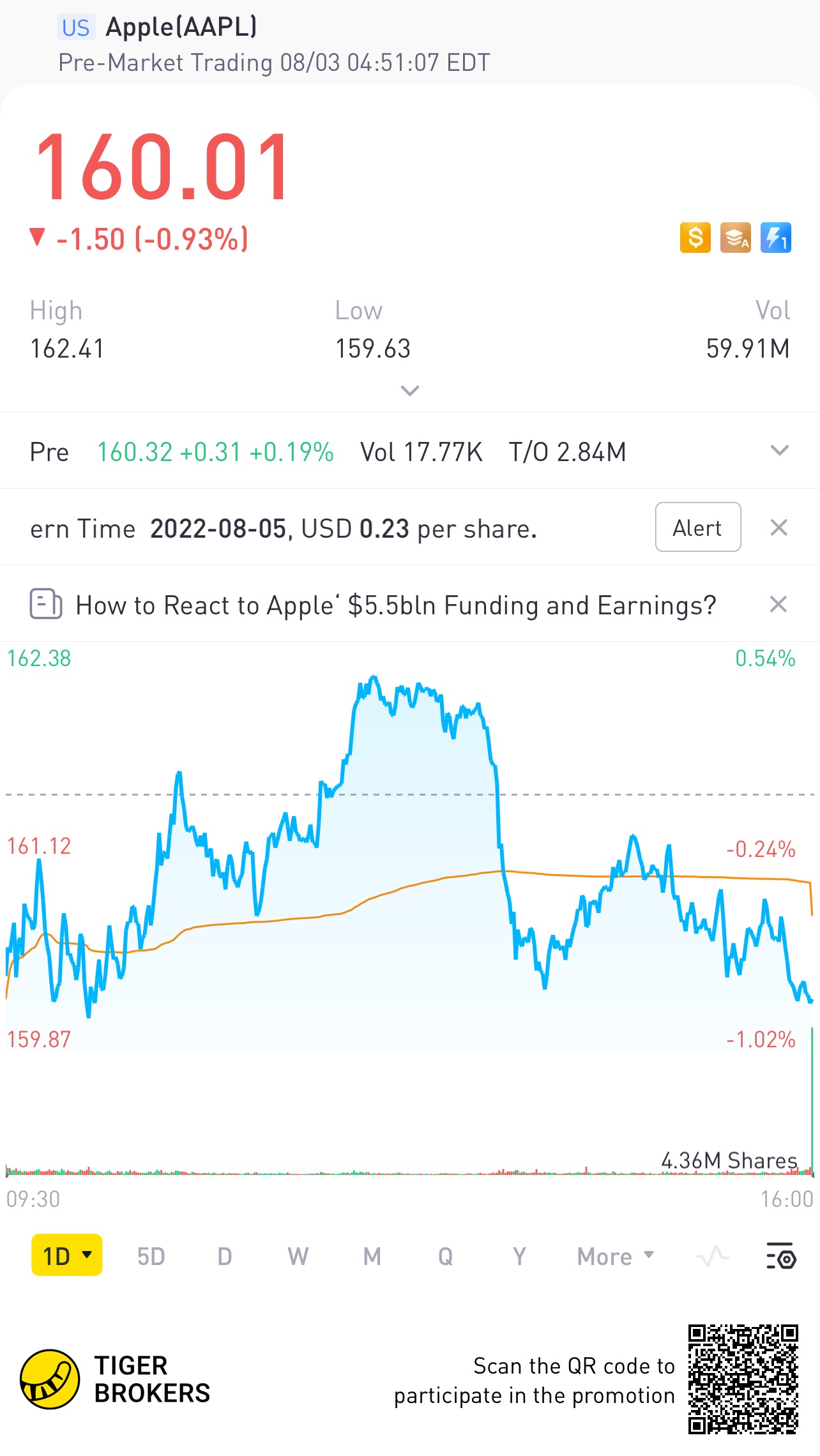This screenshot has height=1456, width=820.
Task: Open the More timeframes dropdown
Action: coord(615,1256)
